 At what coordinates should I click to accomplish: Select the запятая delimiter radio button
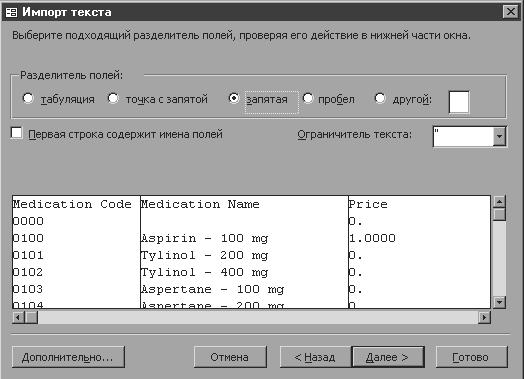pyautogui.click(x=234, y=98)
